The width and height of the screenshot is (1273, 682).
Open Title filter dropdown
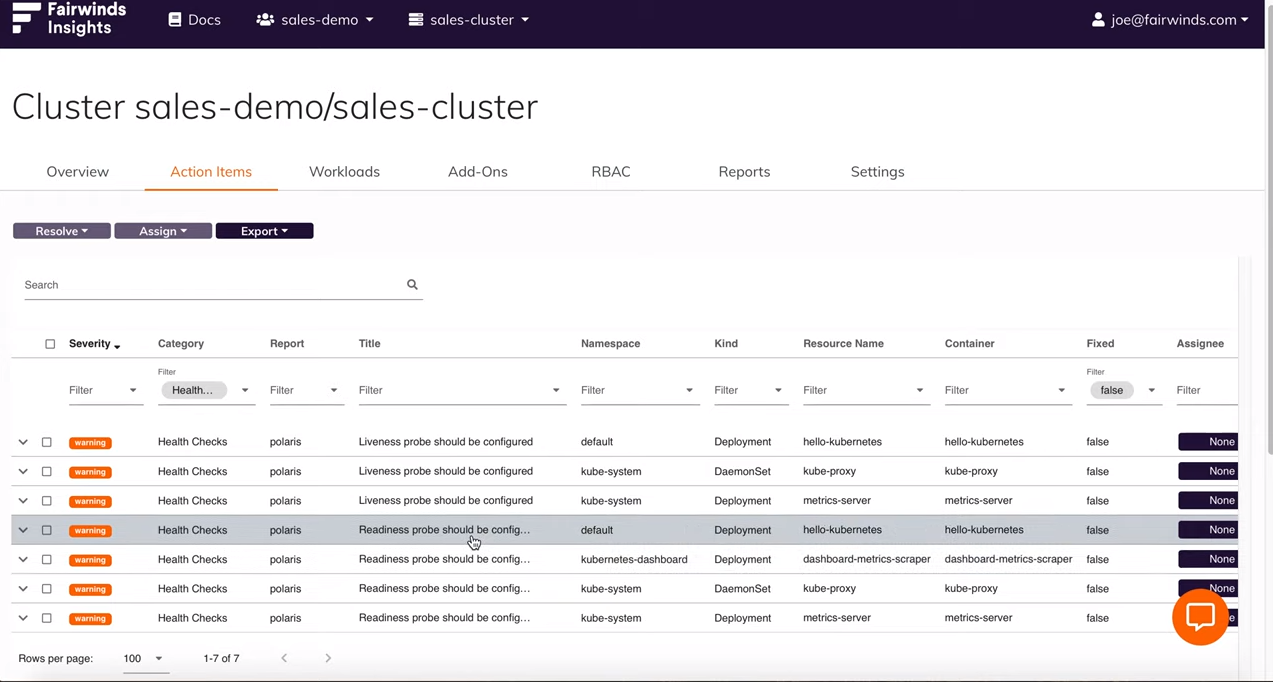click(x=462, y=390)
